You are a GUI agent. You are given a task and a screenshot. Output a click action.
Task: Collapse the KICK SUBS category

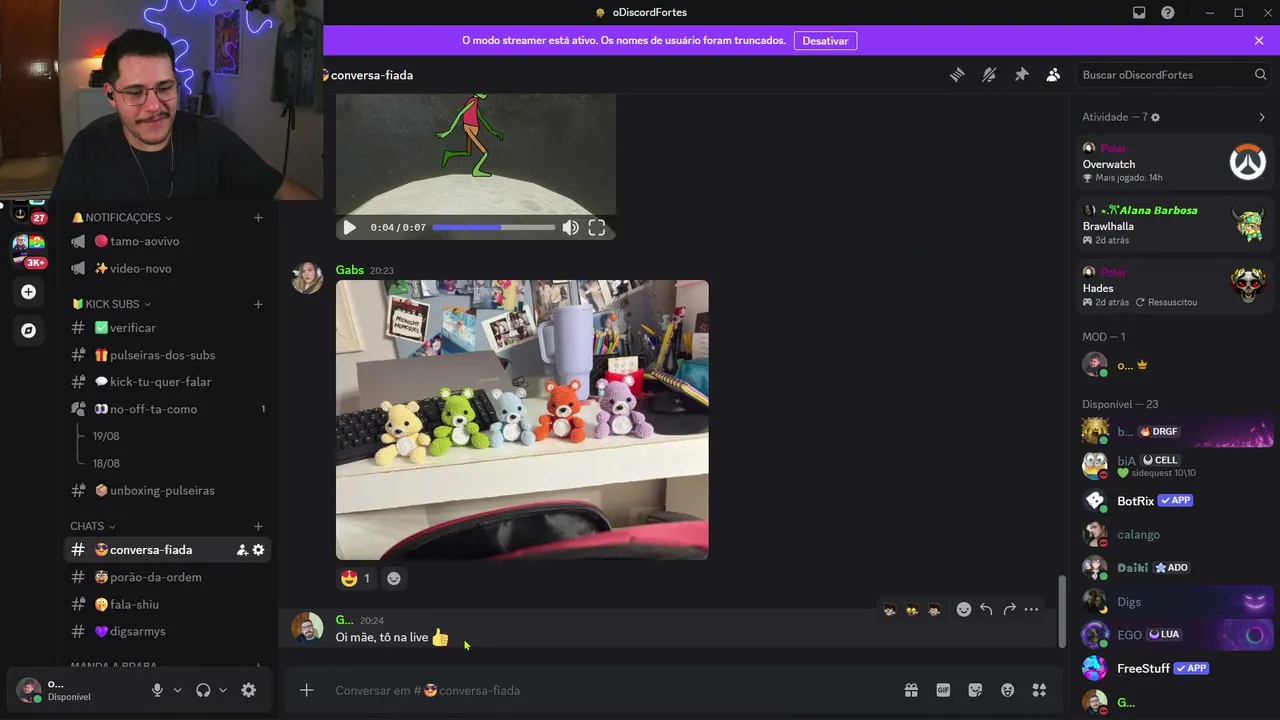[x=111, y=304]
